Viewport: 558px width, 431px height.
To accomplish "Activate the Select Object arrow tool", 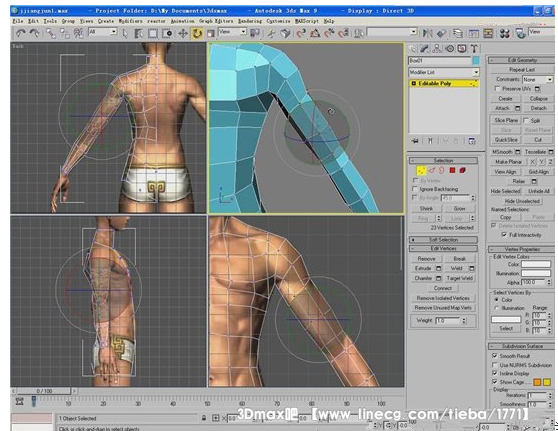I will tap(125, 33).
